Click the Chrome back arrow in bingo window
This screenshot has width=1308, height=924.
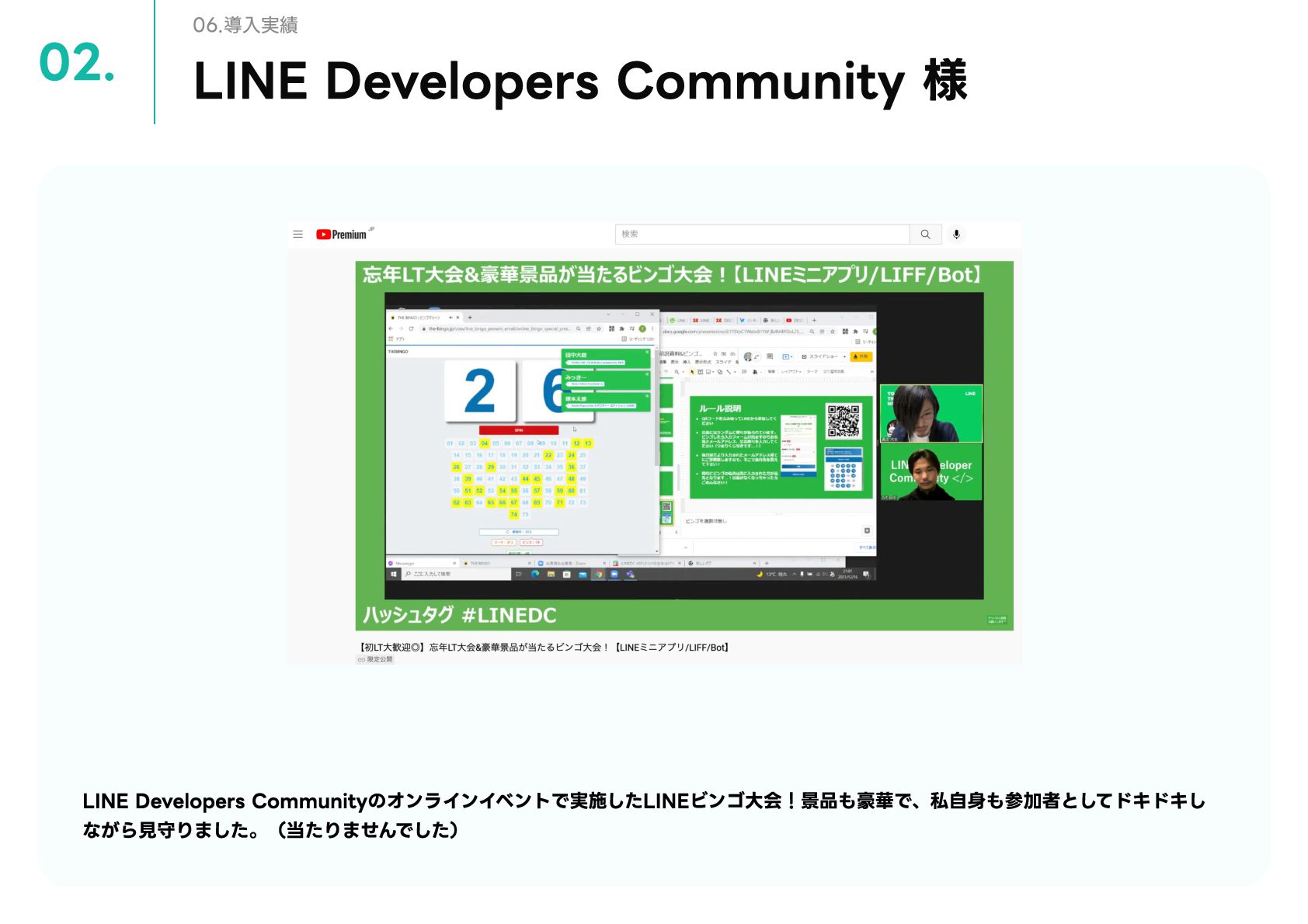pos(391,328)
